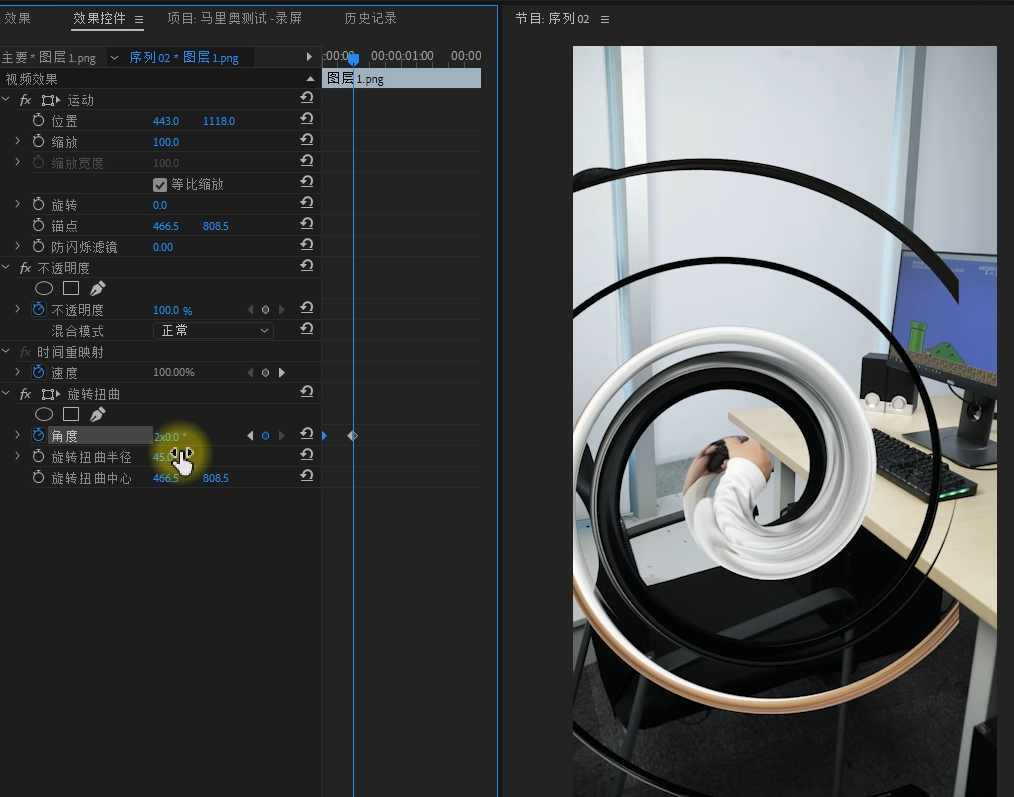Expand the 角度 parameter
This screenshot has height=797, width=1014.
(17, 435)
